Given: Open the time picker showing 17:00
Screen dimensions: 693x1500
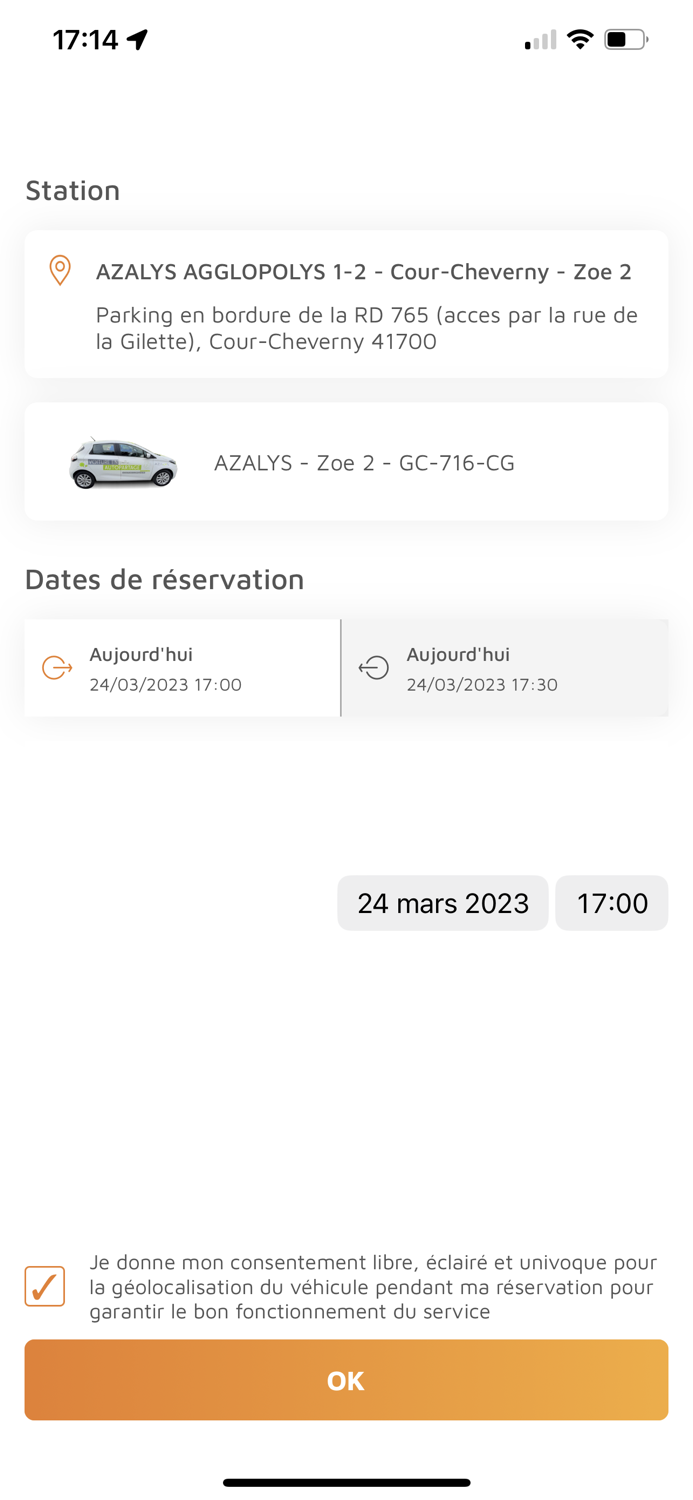Looking at the screenshot, I should point(612,903).
